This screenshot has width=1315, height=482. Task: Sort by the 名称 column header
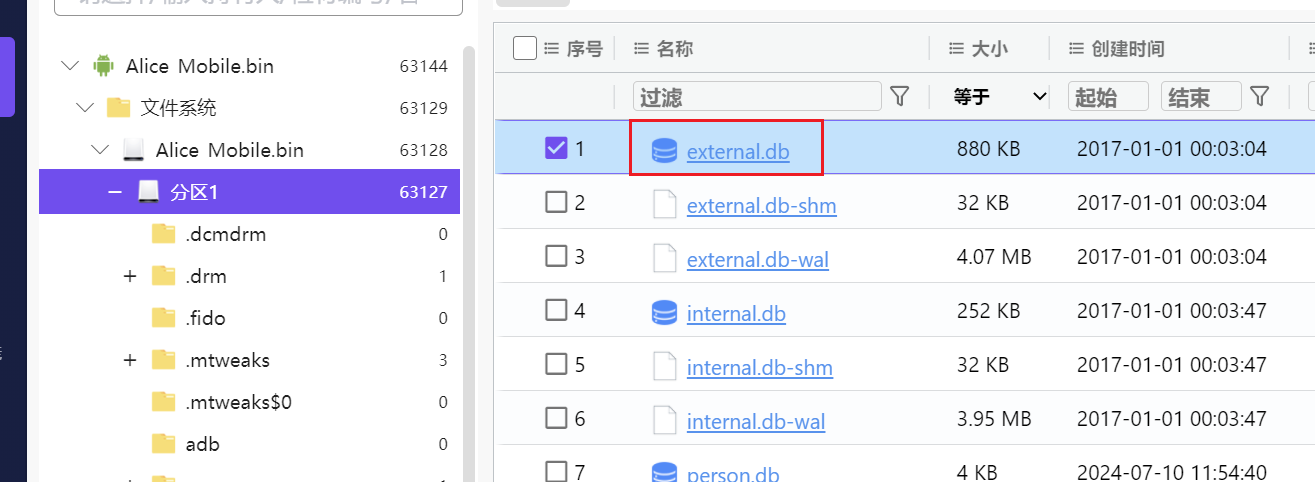coord(674,48)
